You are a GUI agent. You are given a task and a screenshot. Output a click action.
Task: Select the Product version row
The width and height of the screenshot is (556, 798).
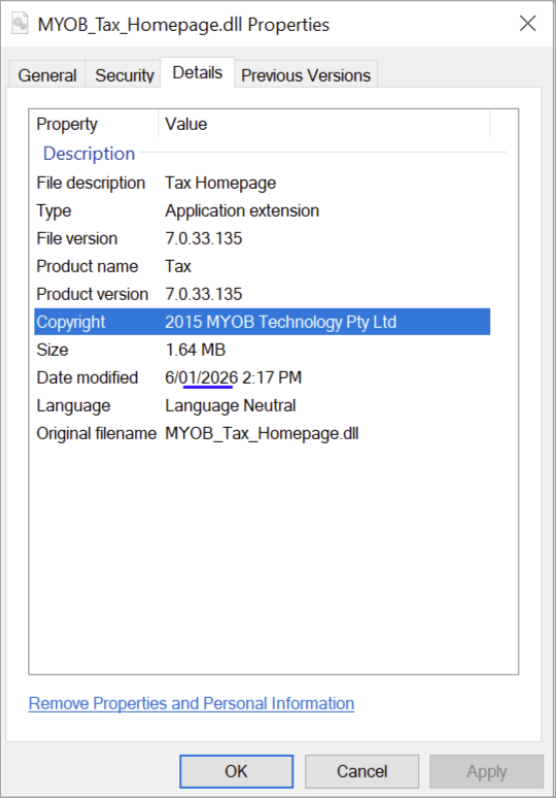pyautogui.click(x=262, y=294)
